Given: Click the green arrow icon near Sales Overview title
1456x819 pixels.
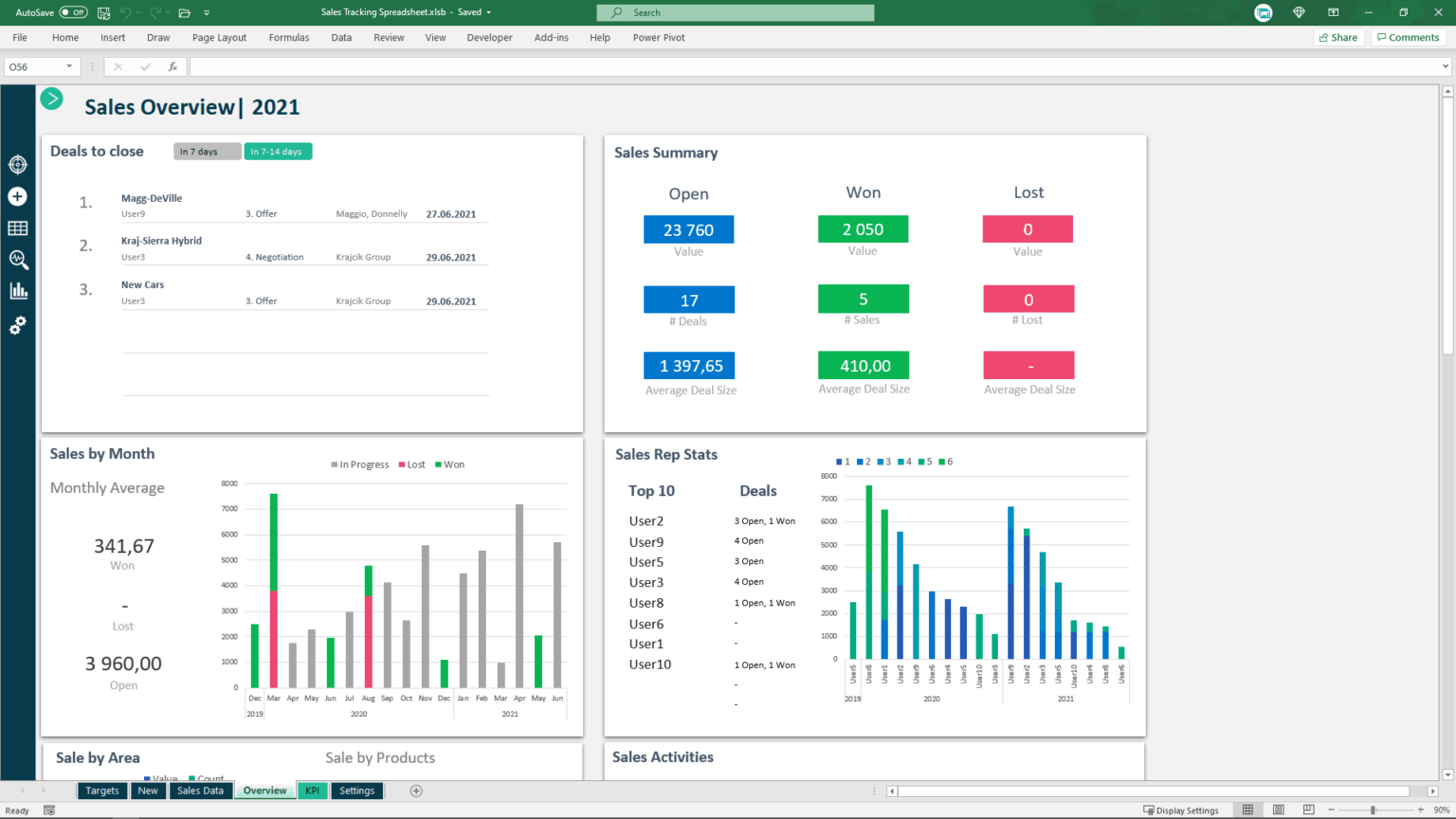Looking at the screenshot, I should (x=51, y=98).
